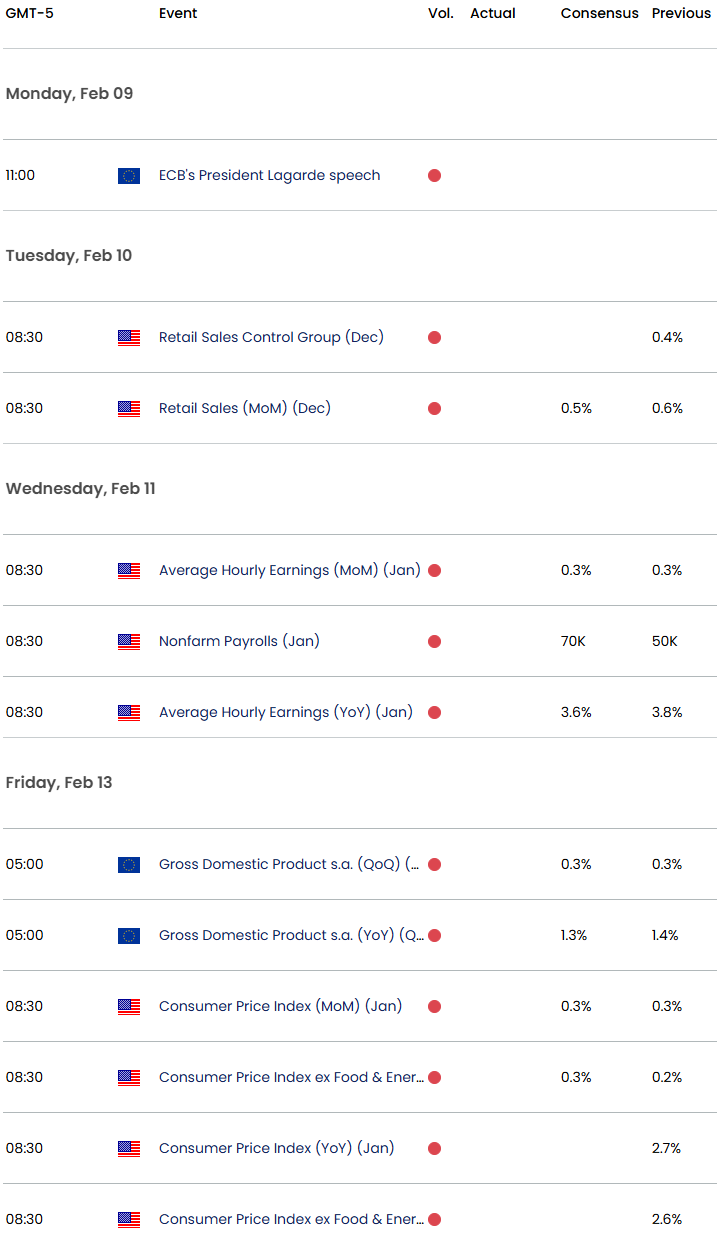Select the Friday, Feb 13 date heading
Screen dimensions: 717x1240
[x=59, y=783]
